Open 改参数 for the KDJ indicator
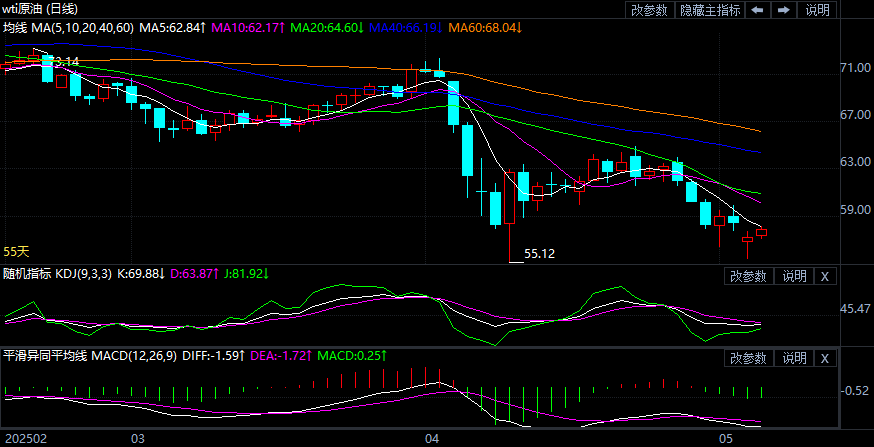Screen dimensions: 874x447 click(x=747, y=276)
